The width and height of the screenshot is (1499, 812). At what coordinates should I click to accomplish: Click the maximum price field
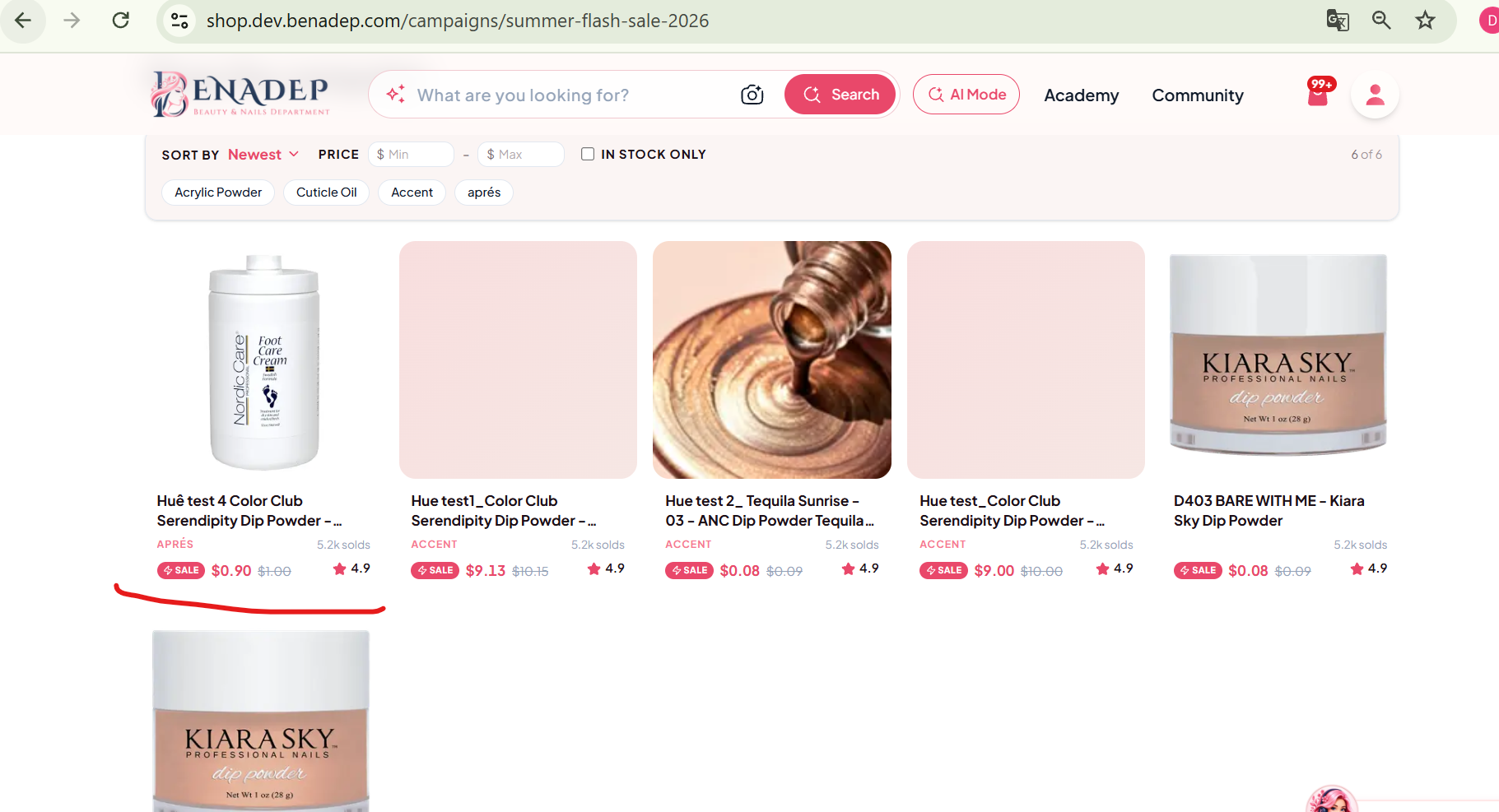(x=521, y=155)
